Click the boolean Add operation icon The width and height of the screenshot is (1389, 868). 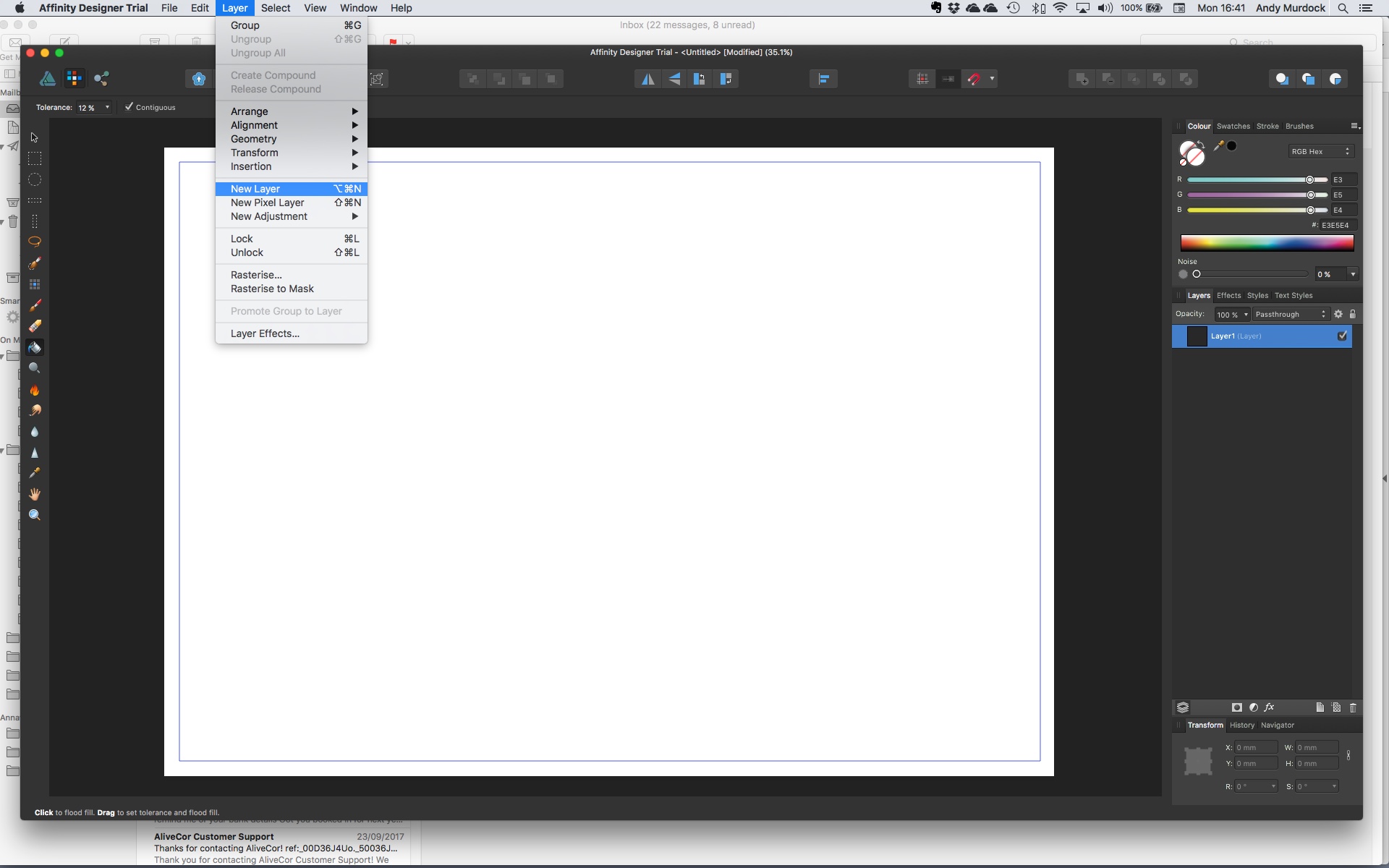tap(1082, 79)
